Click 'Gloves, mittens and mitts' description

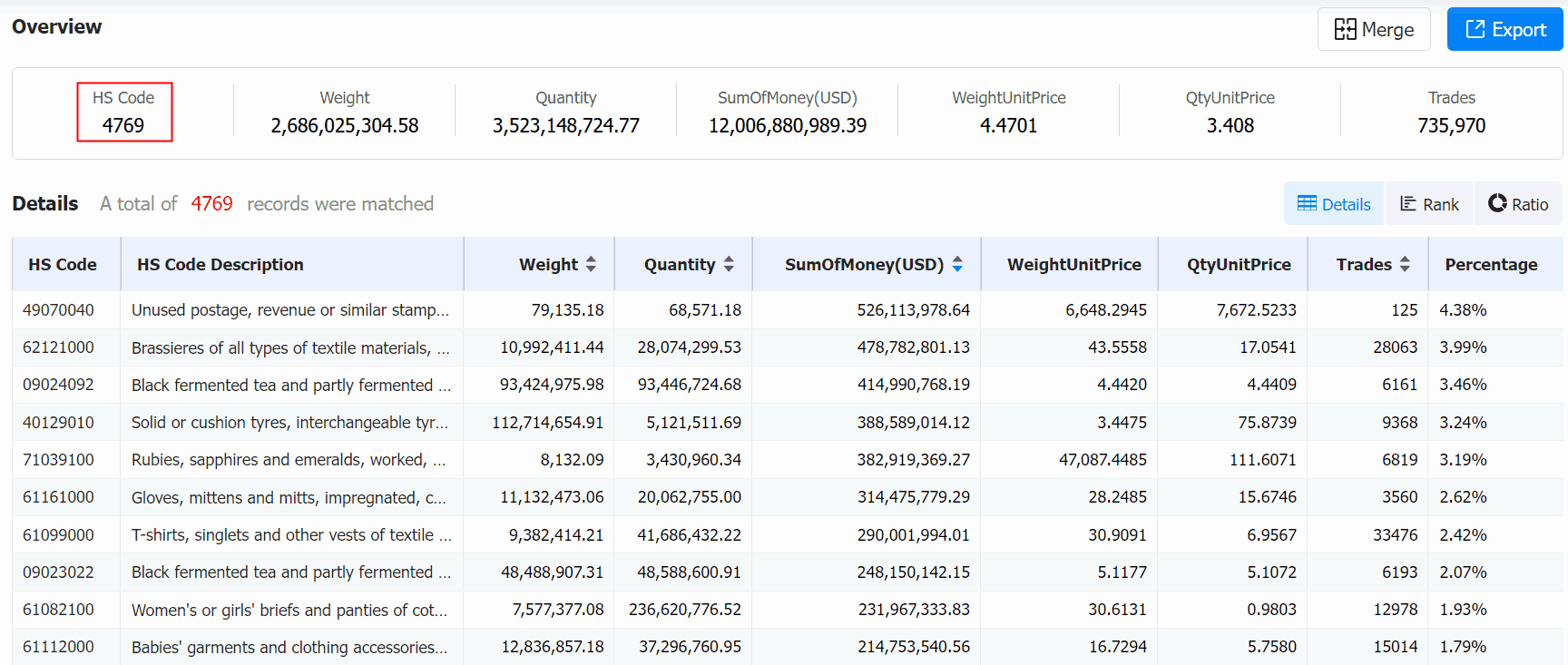[x=289, y=497]
